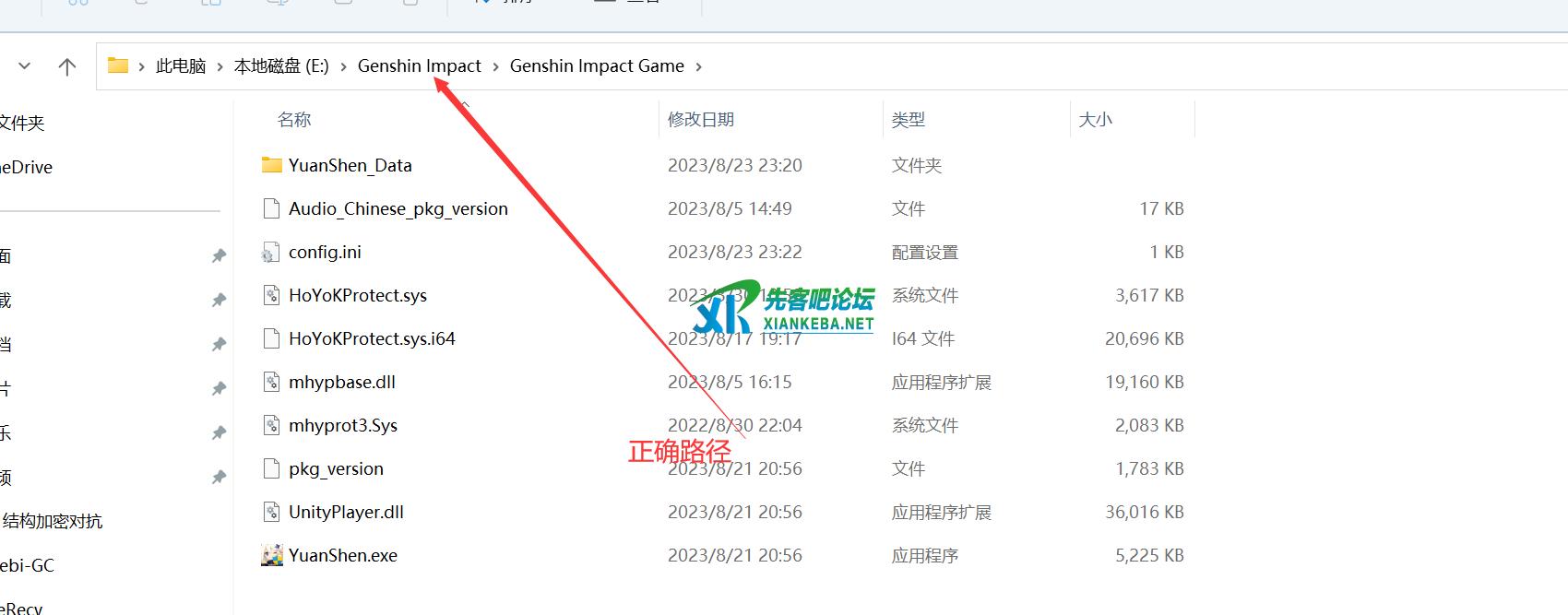Expand chevron after Genshin Impact Game breadcrumb
The image size is (1568, 615).
click(x=698, y=66)
